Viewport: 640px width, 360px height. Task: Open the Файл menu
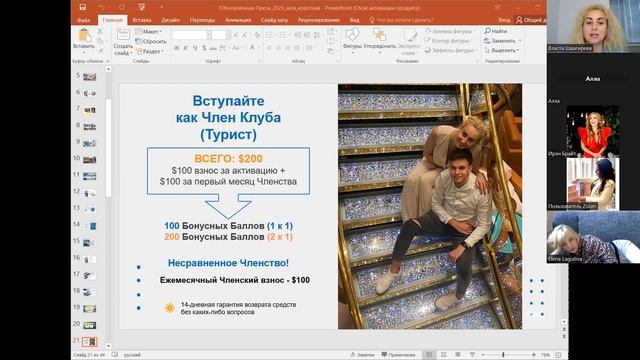pos(84,20)
